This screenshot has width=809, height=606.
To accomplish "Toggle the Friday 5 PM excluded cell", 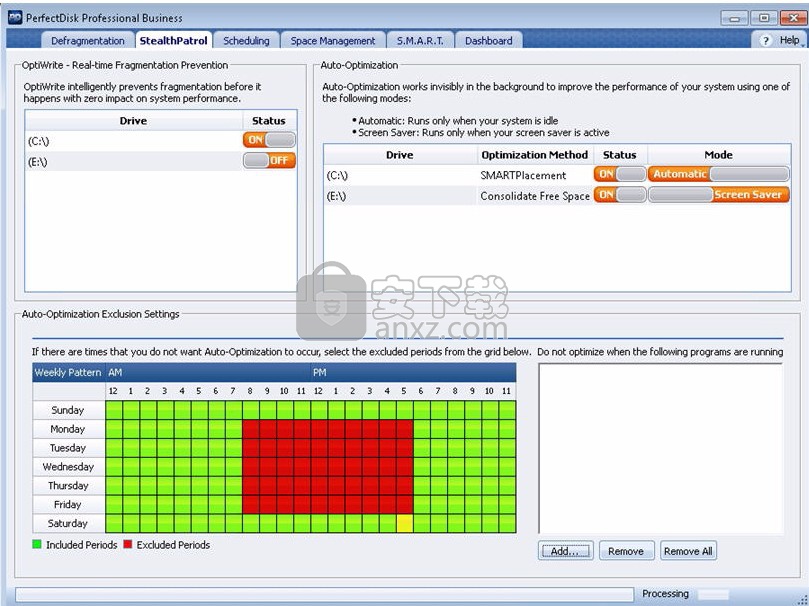I will pyautogui.click(x=404, y=504).
